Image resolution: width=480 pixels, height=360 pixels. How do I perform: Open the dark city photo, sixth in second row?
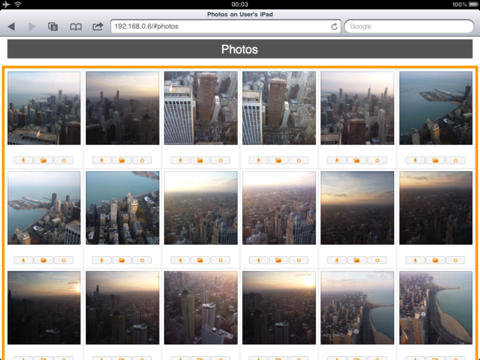tap(436, 208)
